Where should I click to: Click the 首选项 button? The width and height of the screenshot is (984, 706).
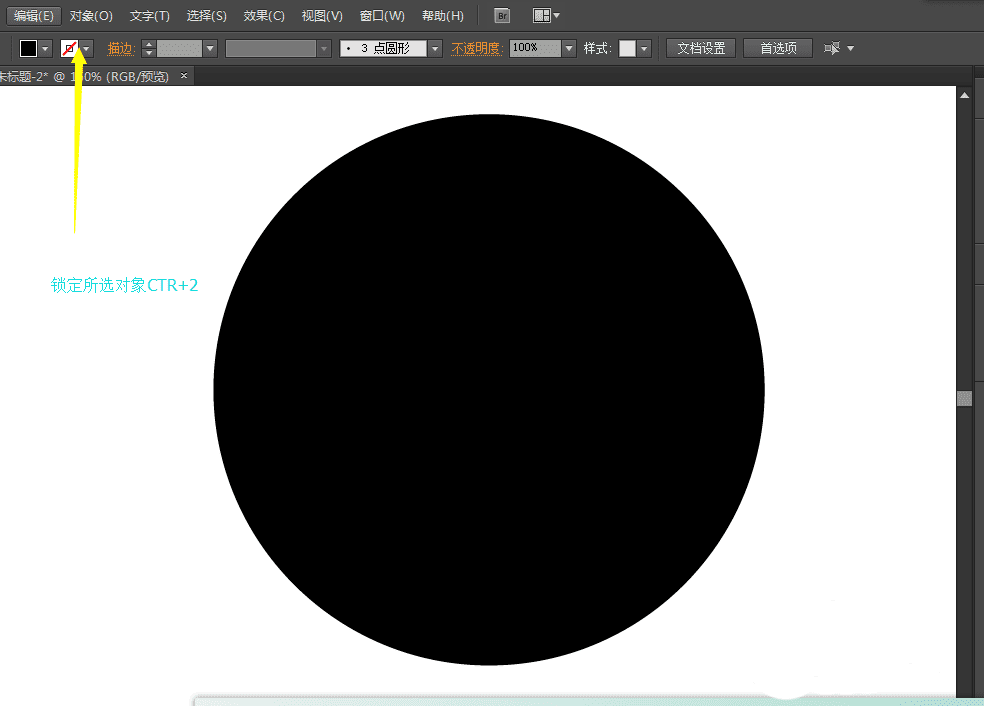pyautogui.click(x=778, y=48)
